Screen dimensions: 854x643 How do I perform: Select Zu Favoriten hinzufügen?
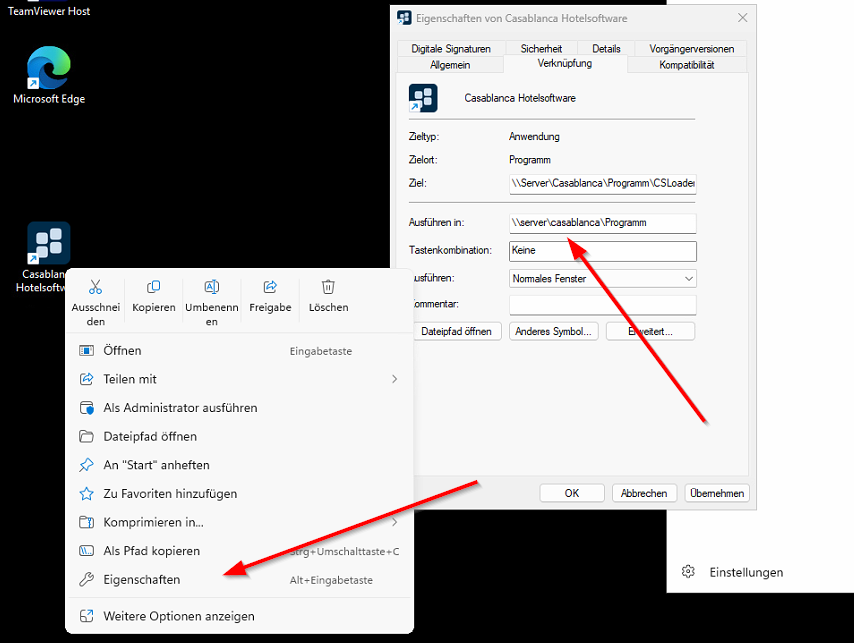240,494
